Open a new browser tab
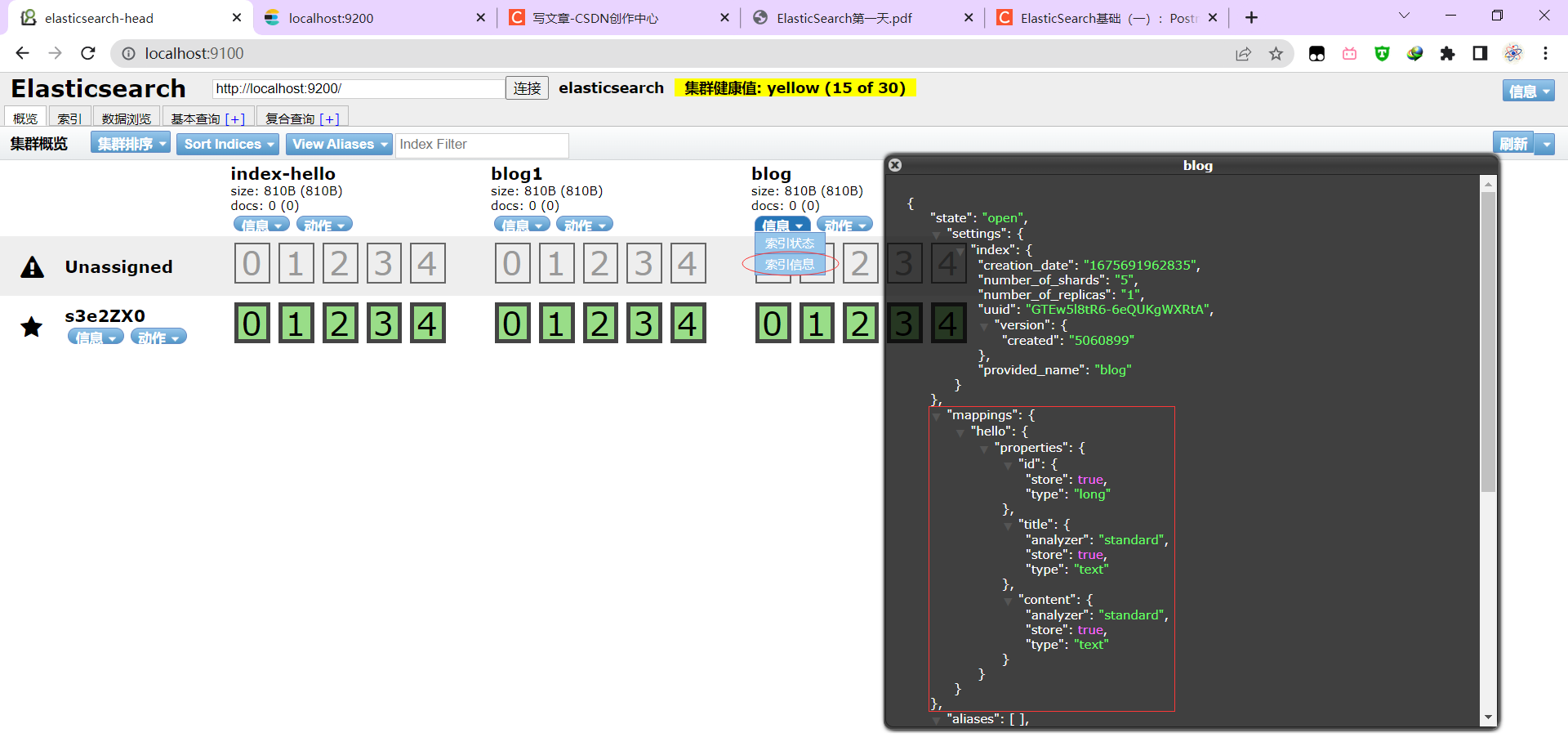Screen dimensions: 1568x742 pos(1252,17)
